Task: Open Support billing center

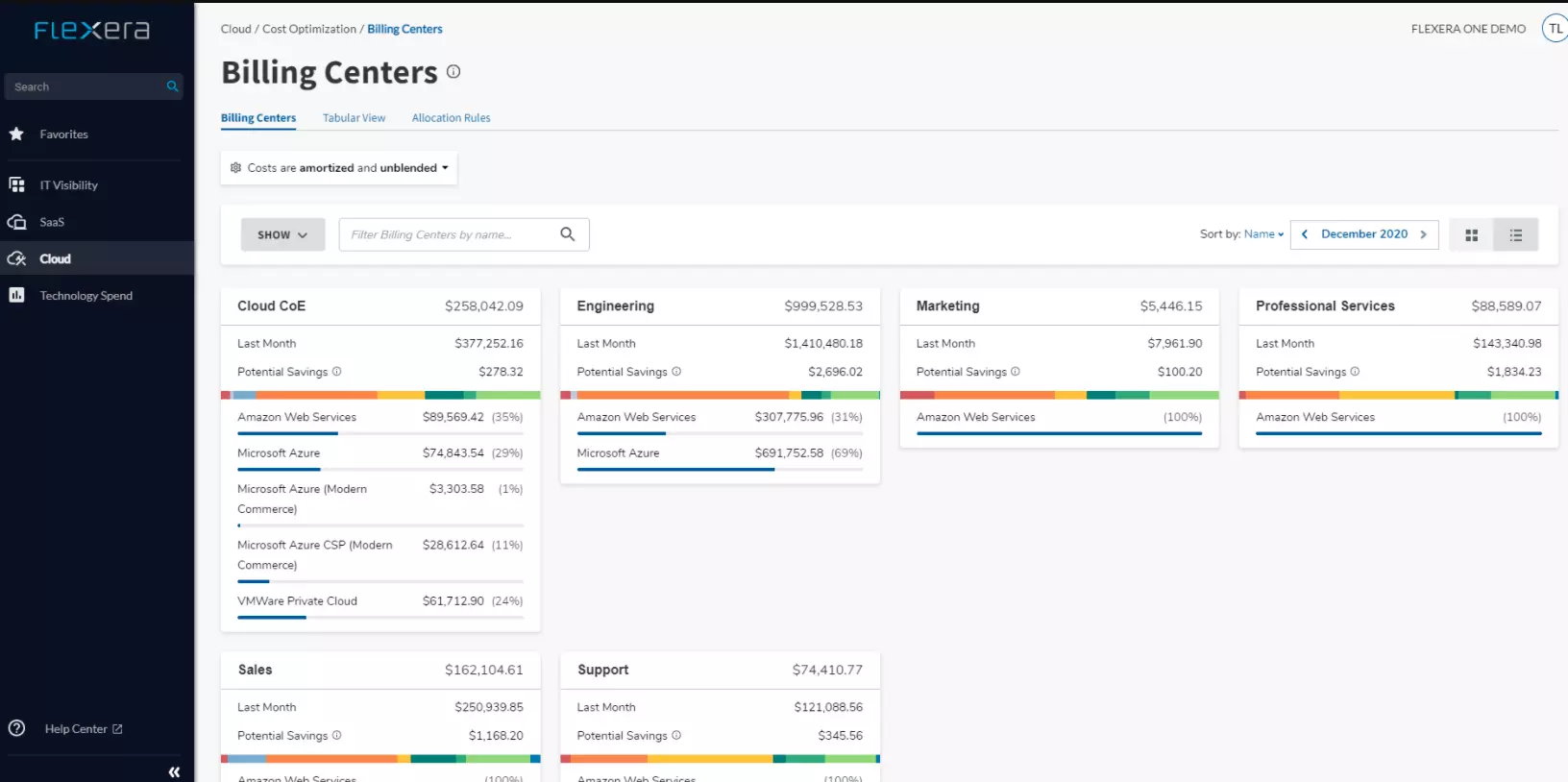Action: tap(602, 670)
